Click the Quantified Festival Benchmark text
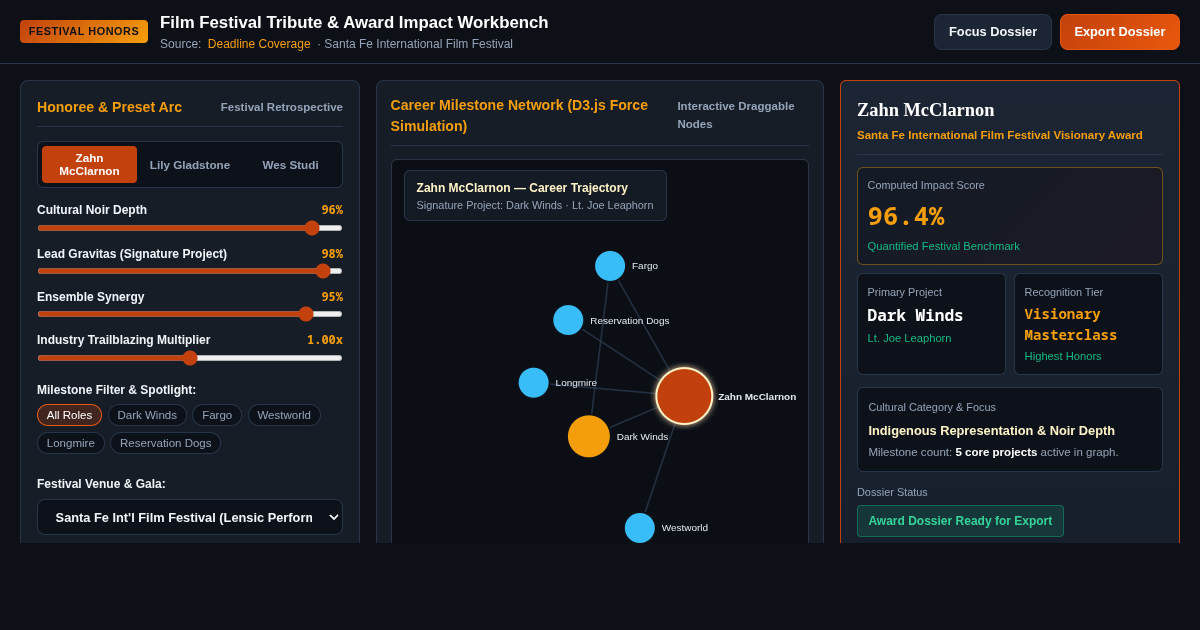1200x630 pixels. 944,246
